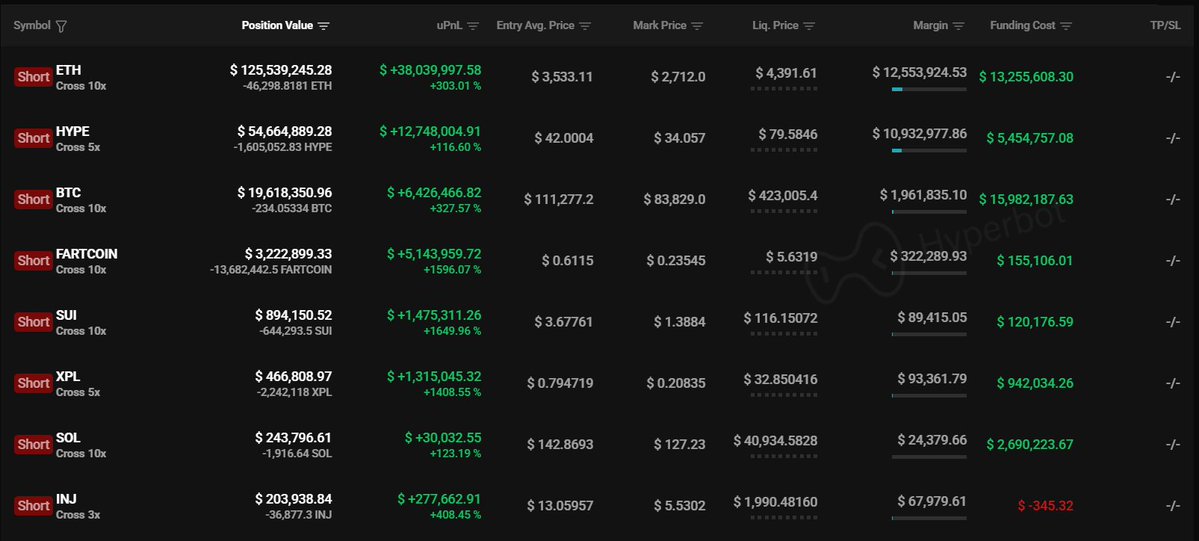Image resolution: width=1199 pixels, height=541 pixels.
Task: Select the SUI symbol name
Action: point(67,315)
